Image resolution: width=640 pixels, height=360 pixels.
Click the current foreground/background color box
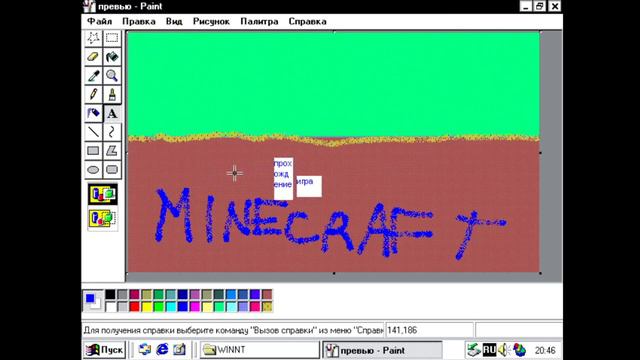pyautogui.click(x=93, y=300)
